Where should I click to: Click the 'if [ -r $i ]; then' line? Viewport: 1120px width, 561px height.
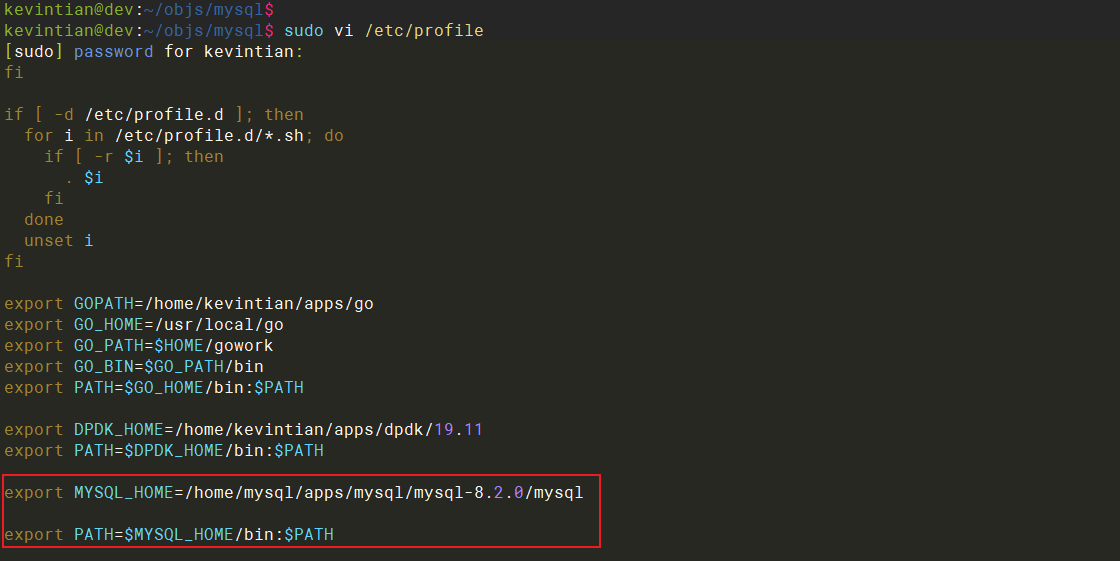(x=134, y=157)
